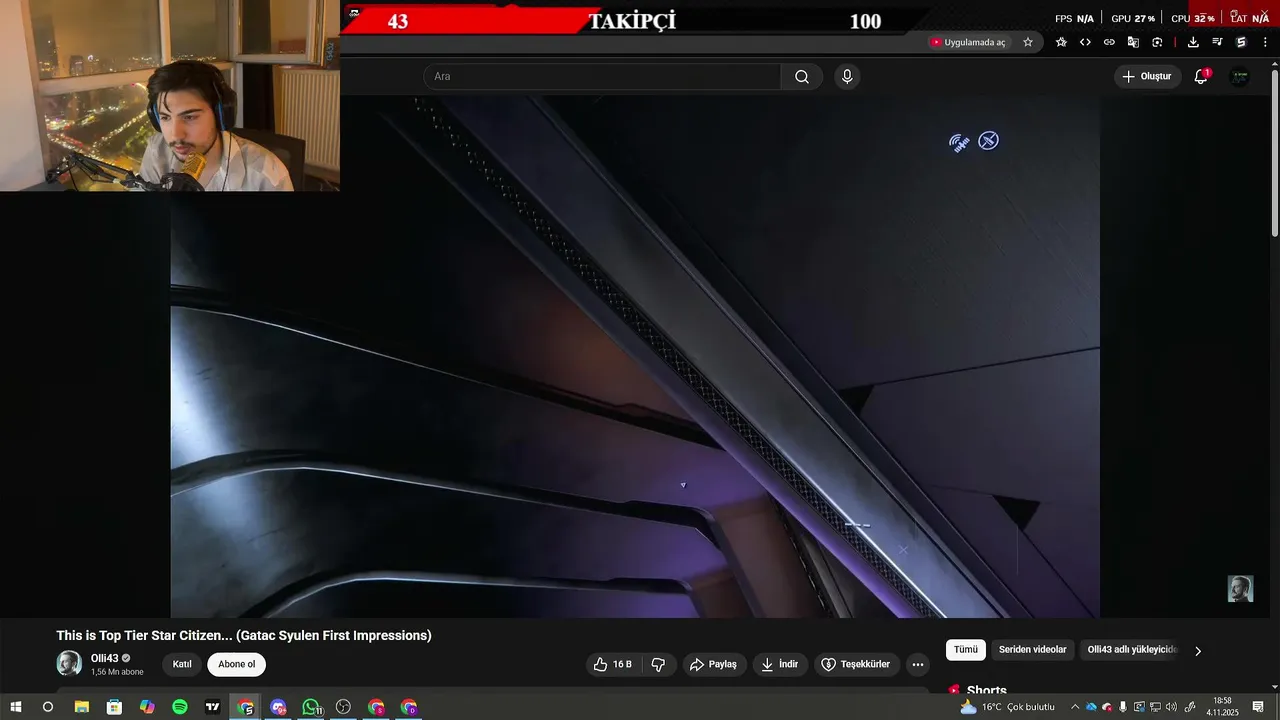Open the media controls playlist icon

1217,42
